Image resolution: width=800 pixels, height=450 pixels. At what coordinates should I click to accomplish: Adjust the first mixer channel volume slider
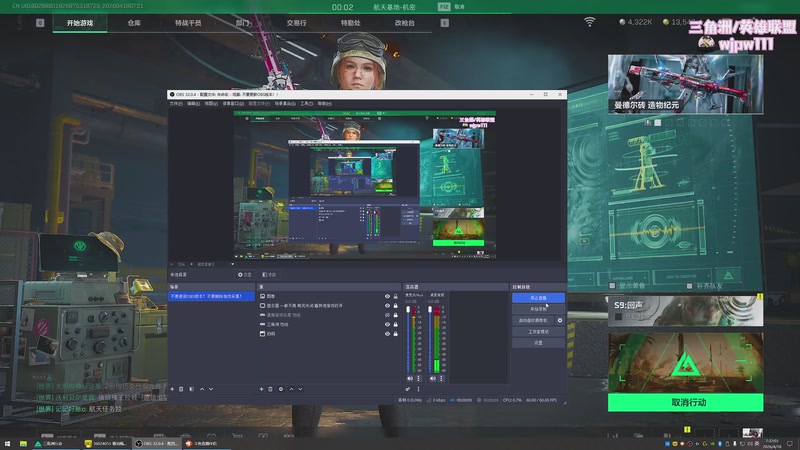click(x=408, y=339)
